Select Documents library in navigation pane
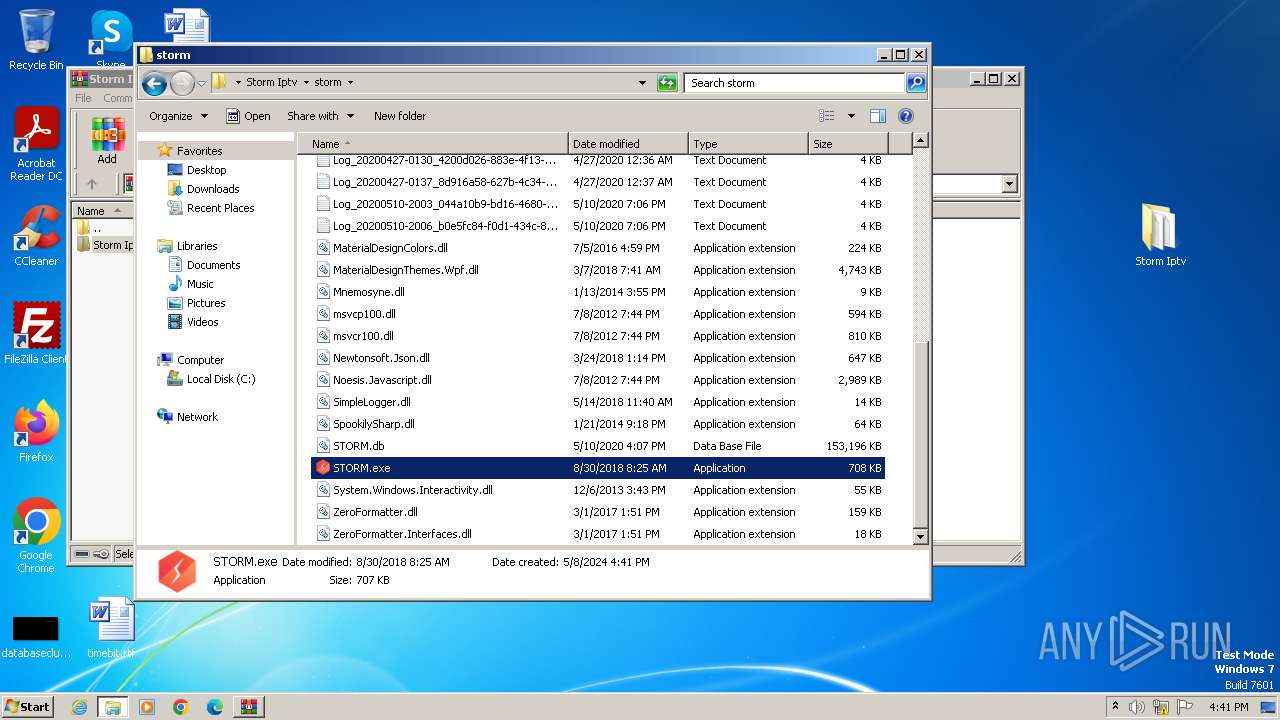 (213, 265)
